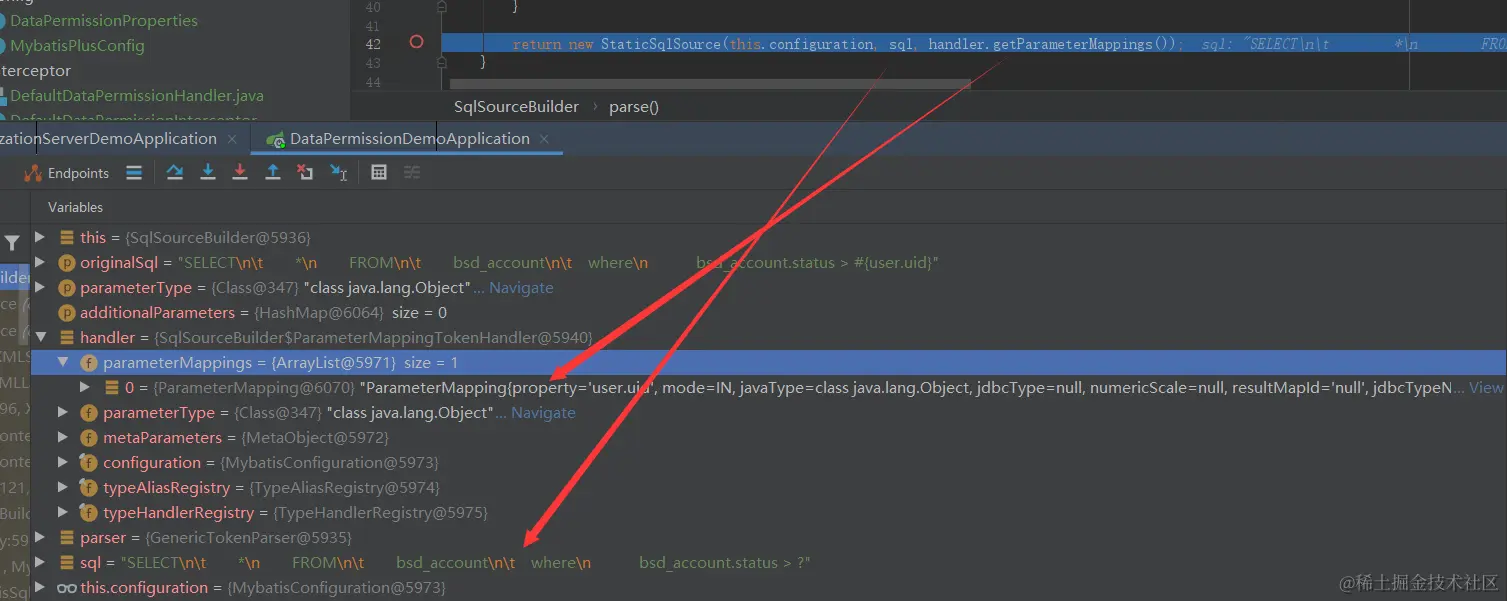Screen dimensions: 1507x601
Task: Click the show execution point icon
Action: (x=134, y=173)
